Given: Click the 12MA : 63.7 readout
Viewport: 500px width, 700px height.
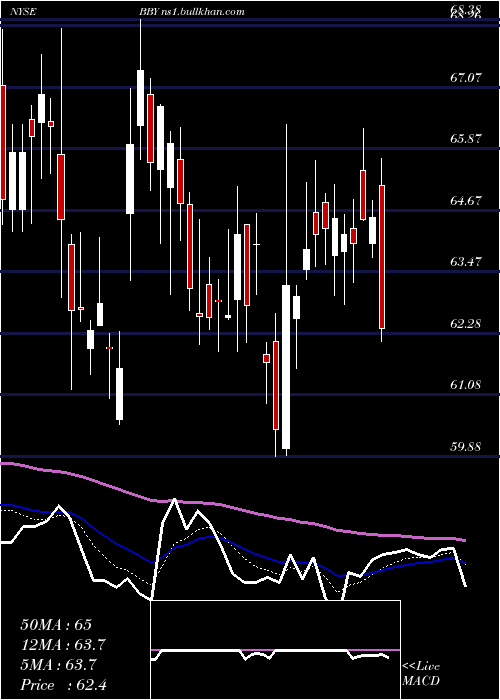Looking at the screenshot, I should [64, 645].
